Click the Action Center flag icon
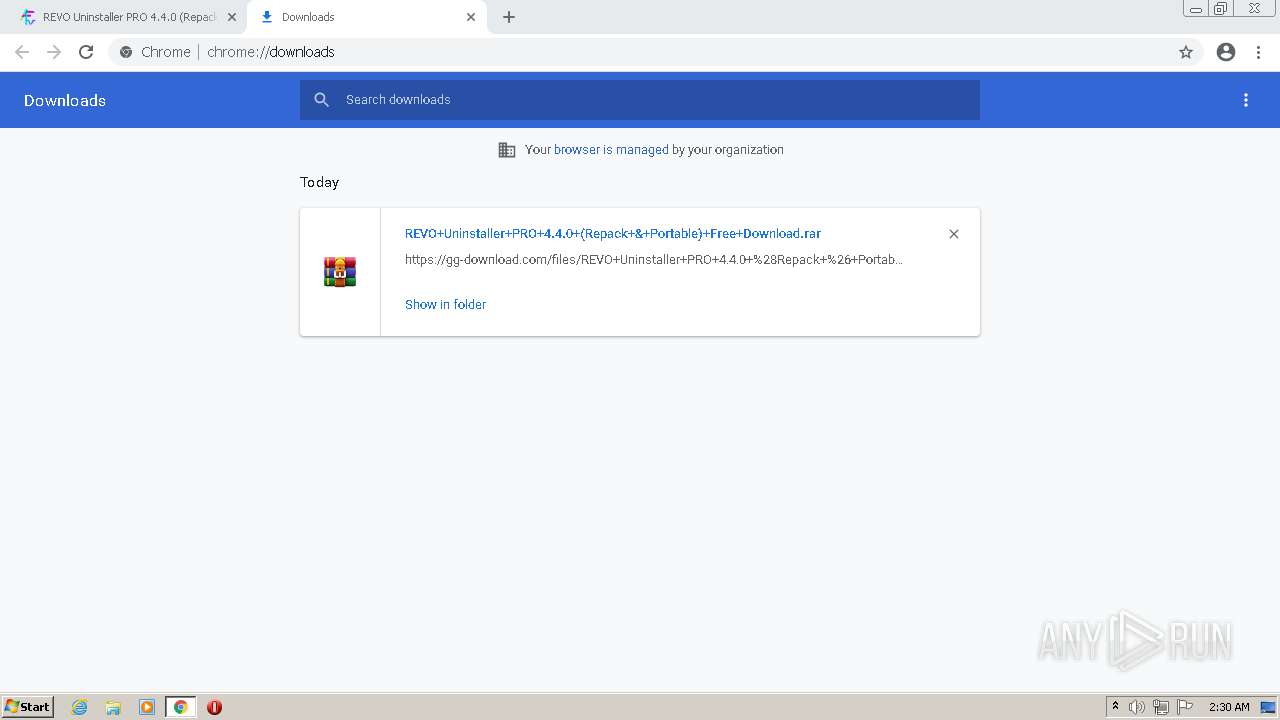The width and height of the screenshot is (1280, 720). (1185, 707)
